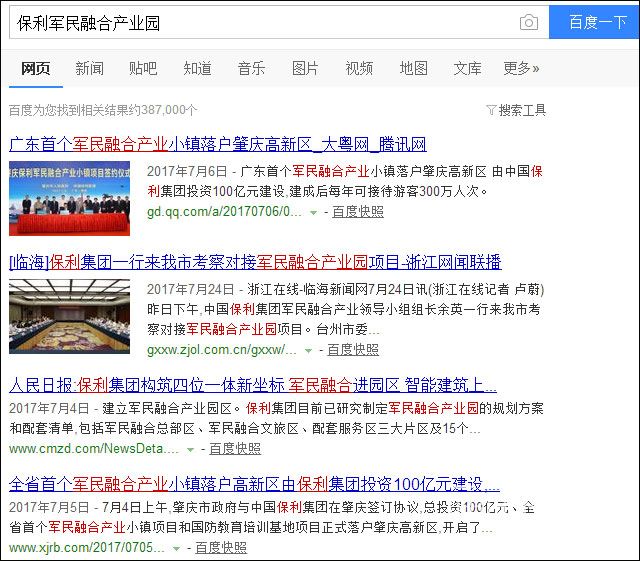Click the gxxw.zjol.com.cn result URL
Screen dimensions: 640x561
pos(222,350)
